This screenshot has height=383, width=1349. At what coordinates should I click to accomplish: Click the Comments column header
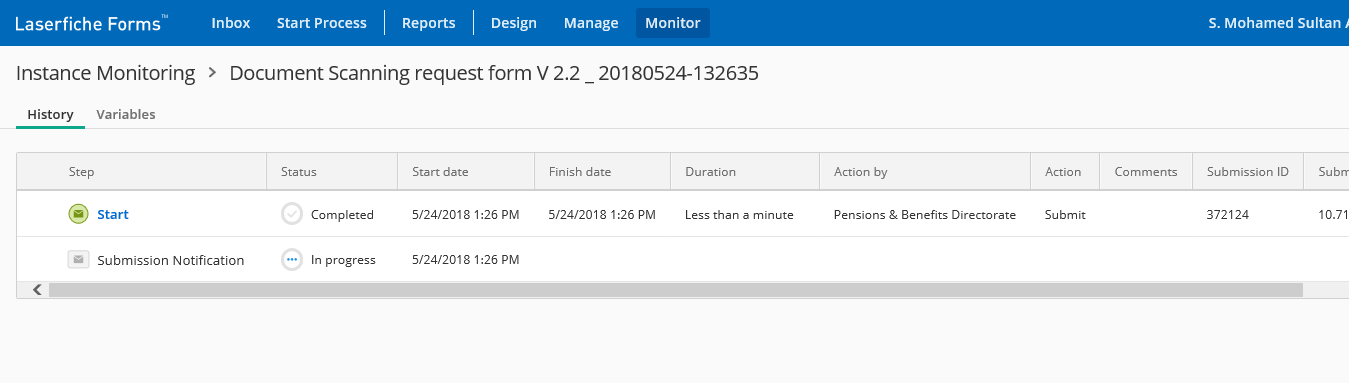[1146, 172]
